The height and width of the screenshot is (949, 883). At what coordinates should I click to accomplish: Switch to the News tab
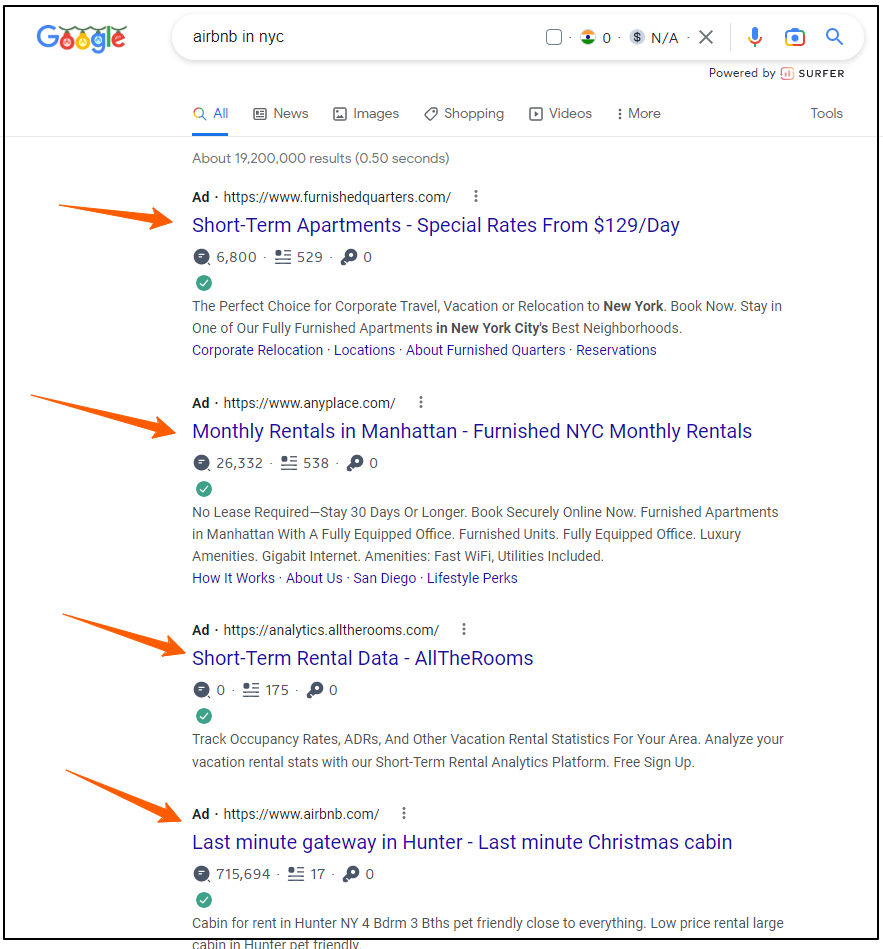281,114
